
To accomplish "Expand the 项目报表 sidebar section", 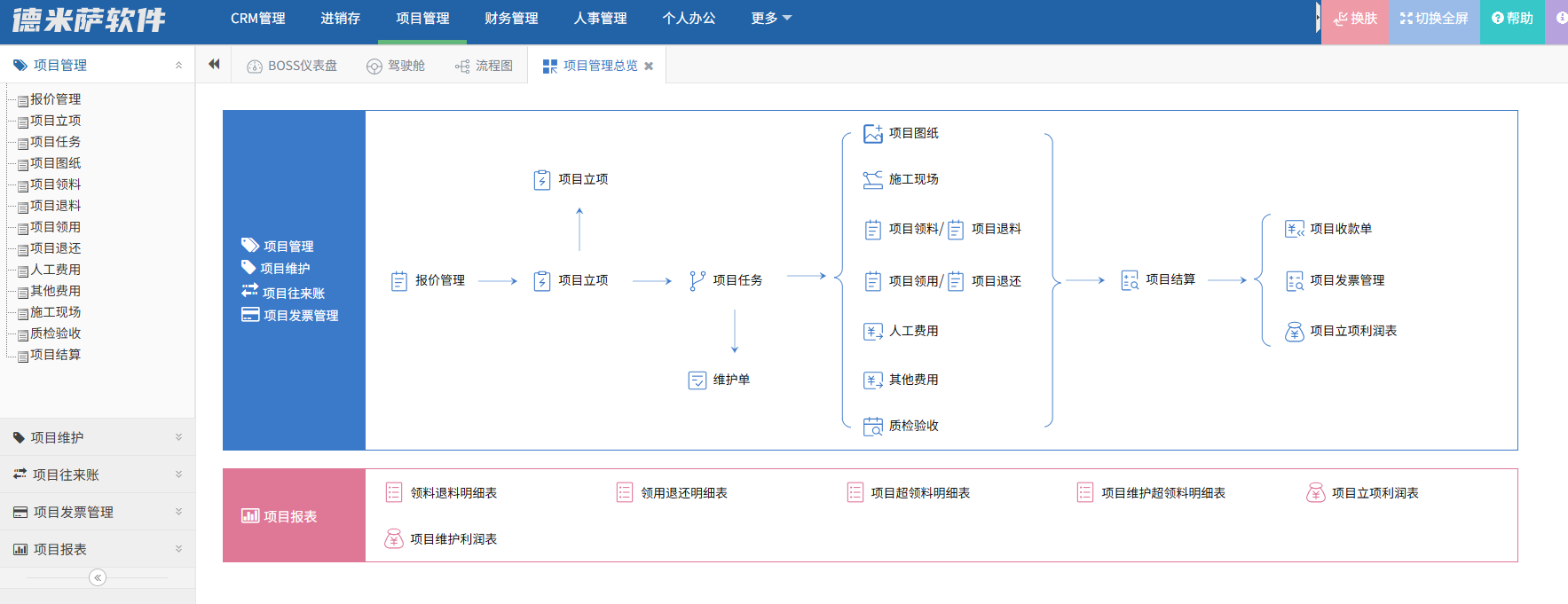I will click(178, 549).
